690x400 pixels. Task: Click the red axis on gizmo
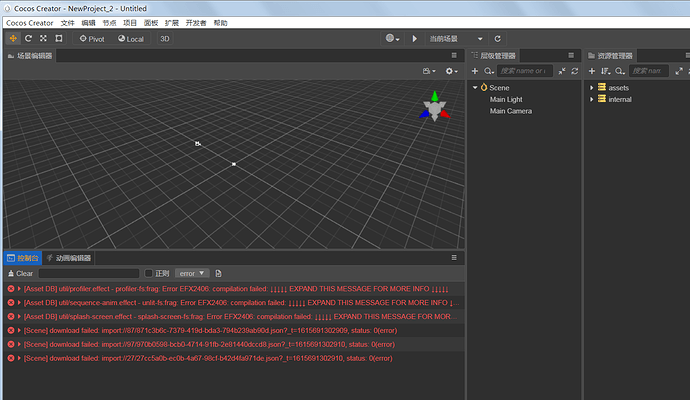445,114
